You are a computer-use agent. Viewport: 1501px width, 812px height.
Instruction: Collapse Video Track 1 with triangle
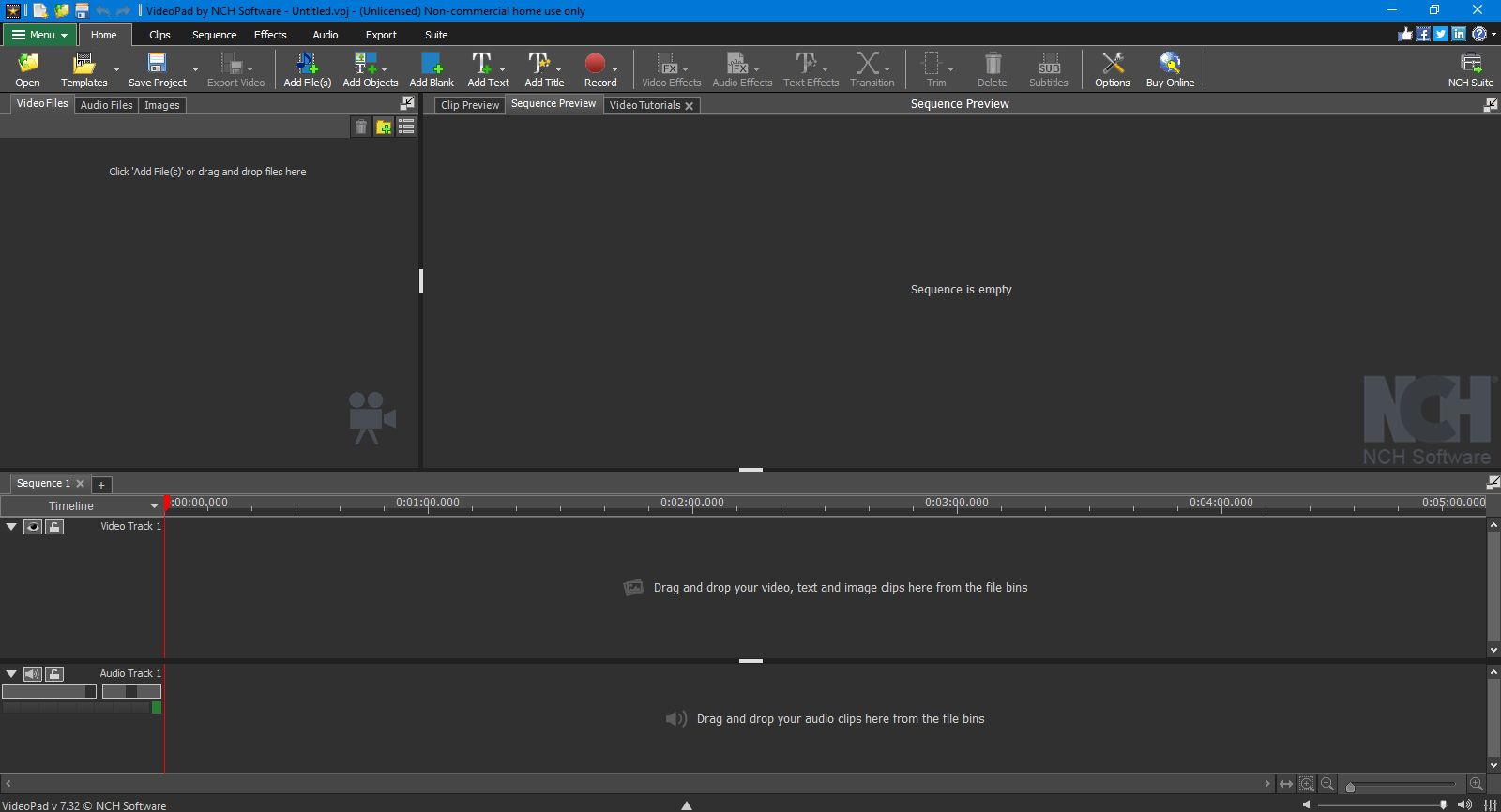(x=11, y=527)
